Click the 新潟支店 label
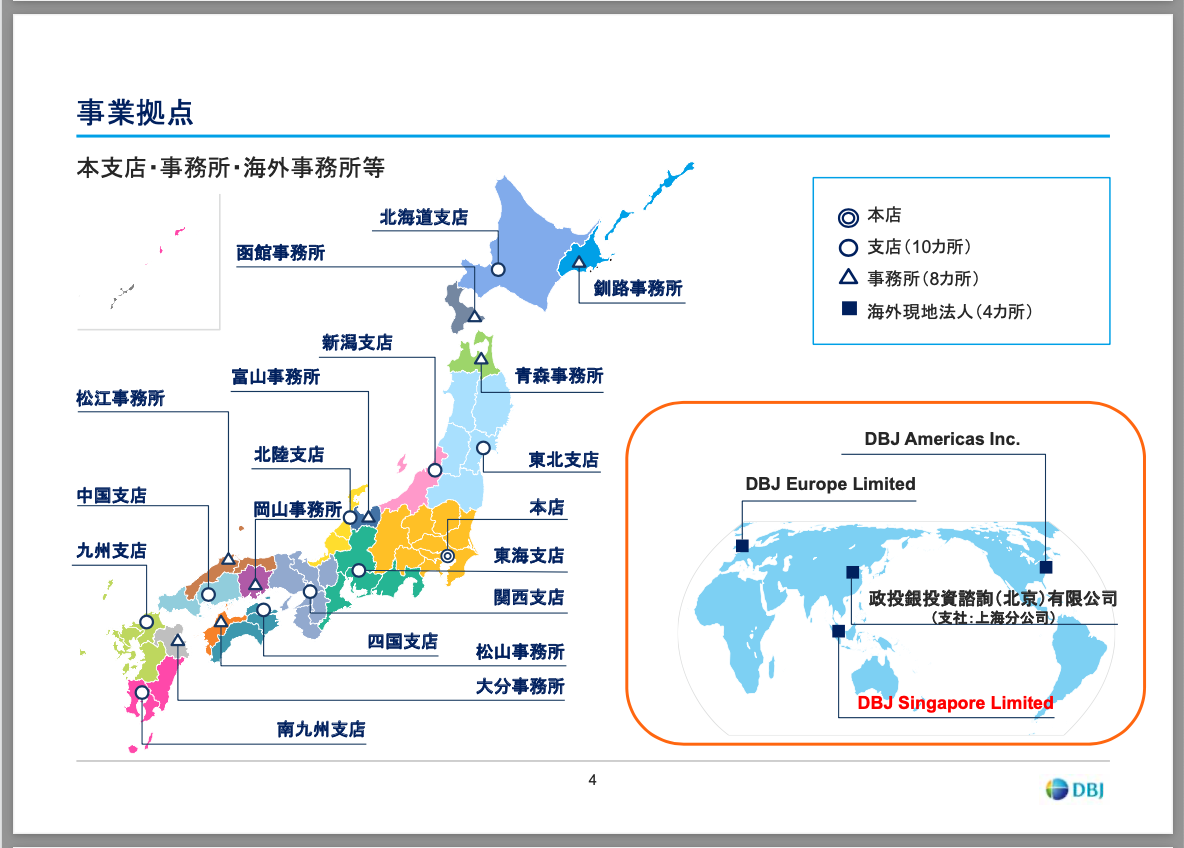Screen dimensions: 1184x848 pyautogui.click(x=357, y=343)
